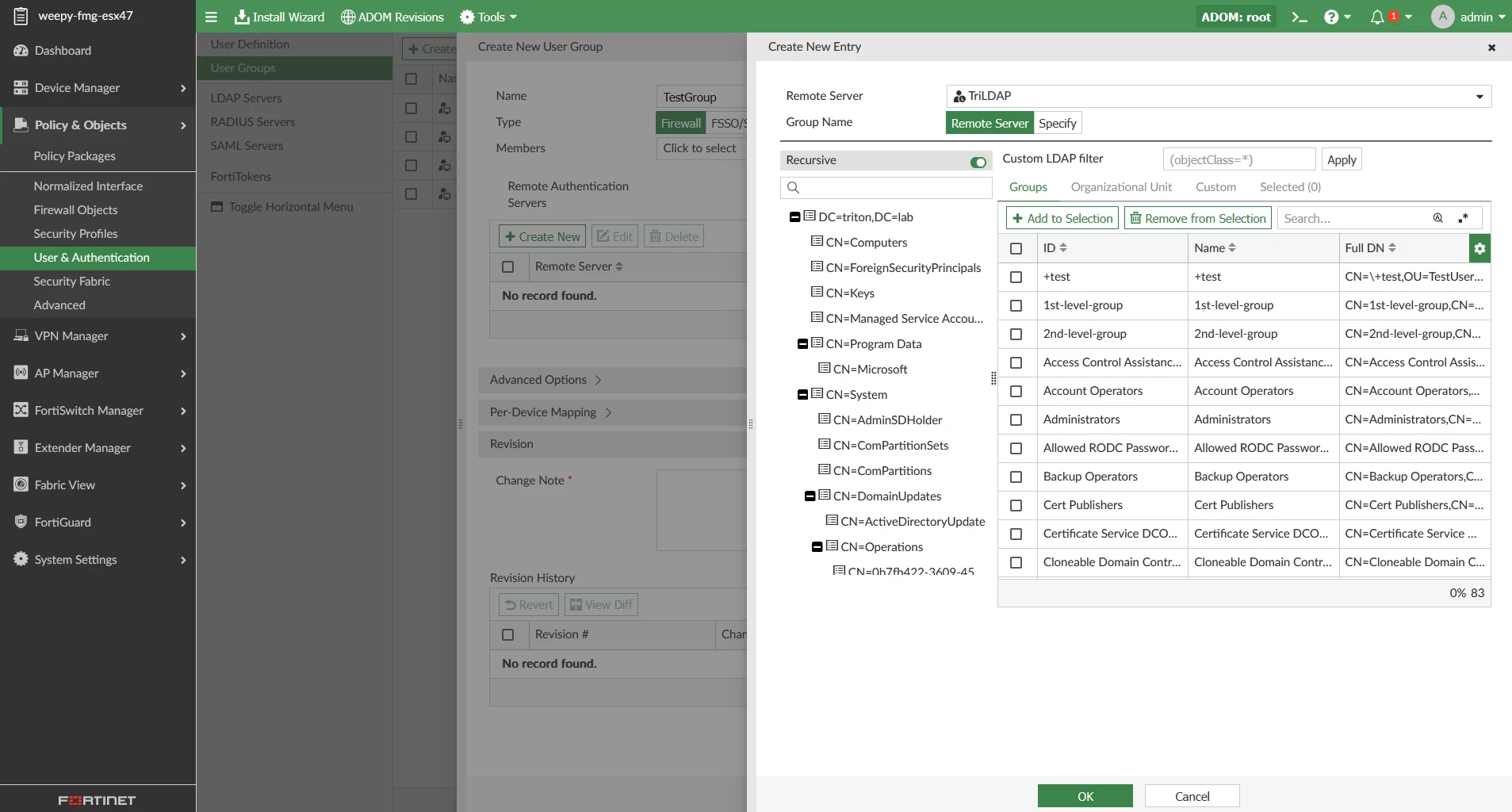Collapse the CN=DomainUpdates tree node
The width and height of the screenshot is (1512, 812).
point(810,496)
